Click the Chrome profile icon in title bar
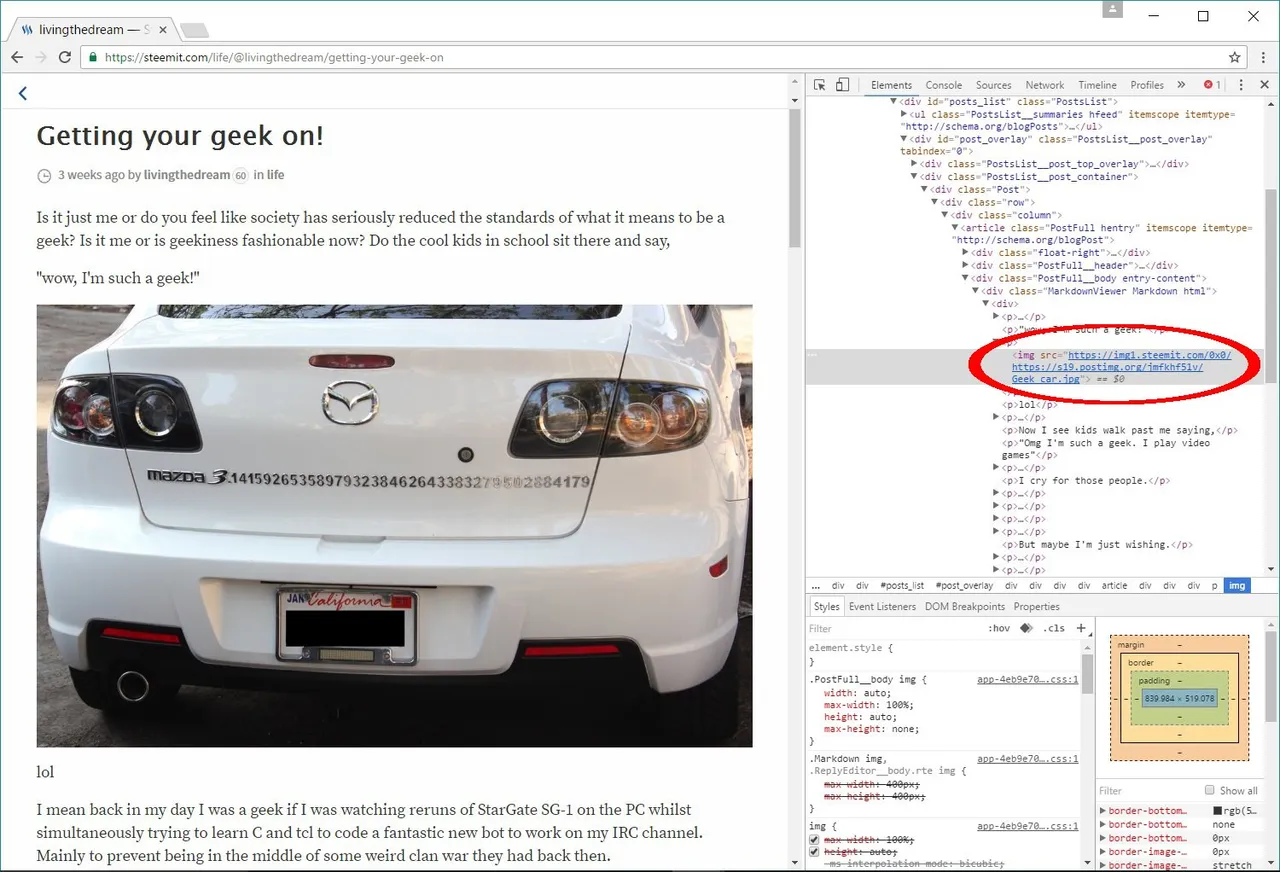 [1113, 9]
